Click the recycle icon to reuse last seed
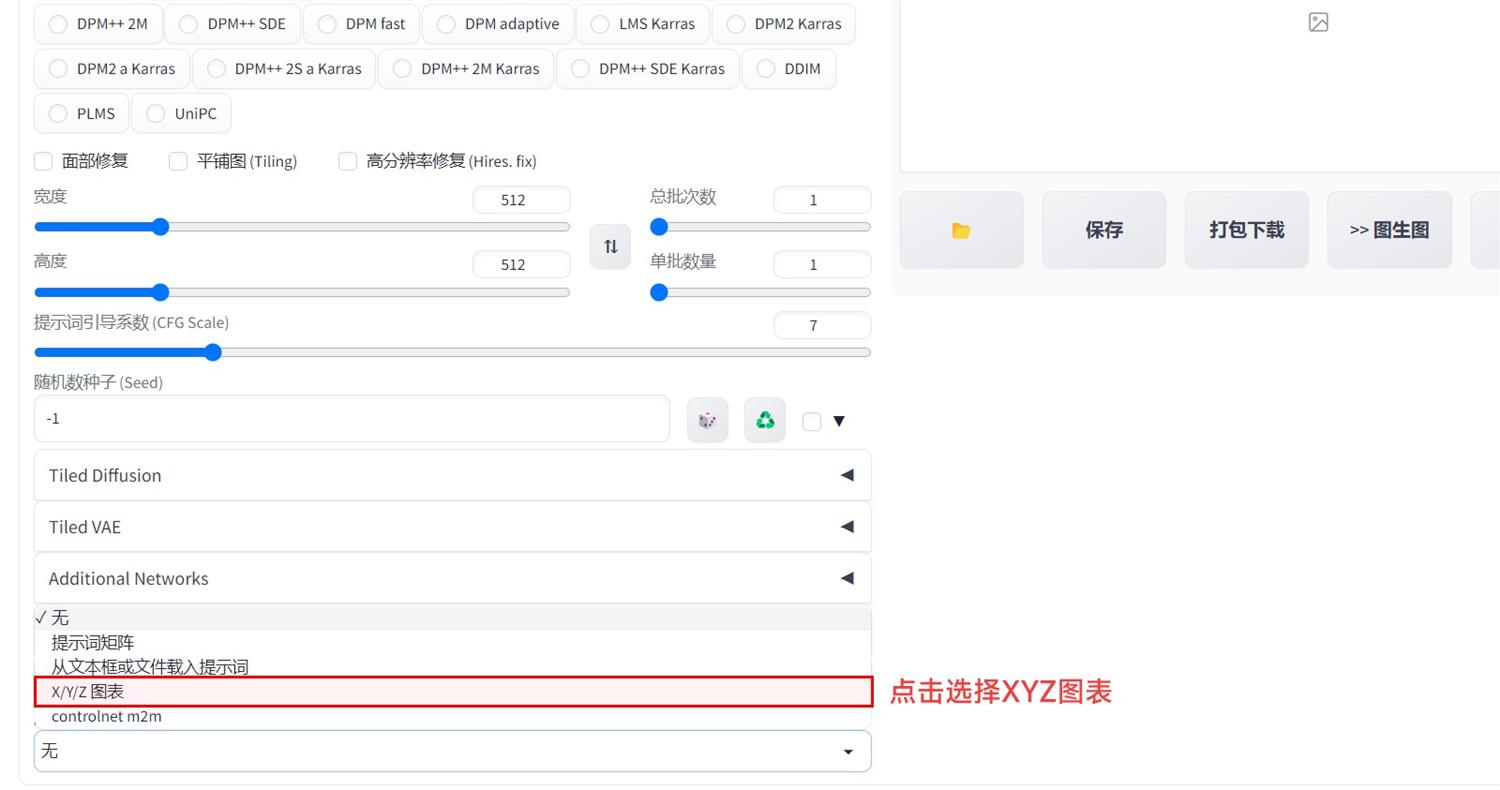The image size is (1500, 790). tap(764, 419)
